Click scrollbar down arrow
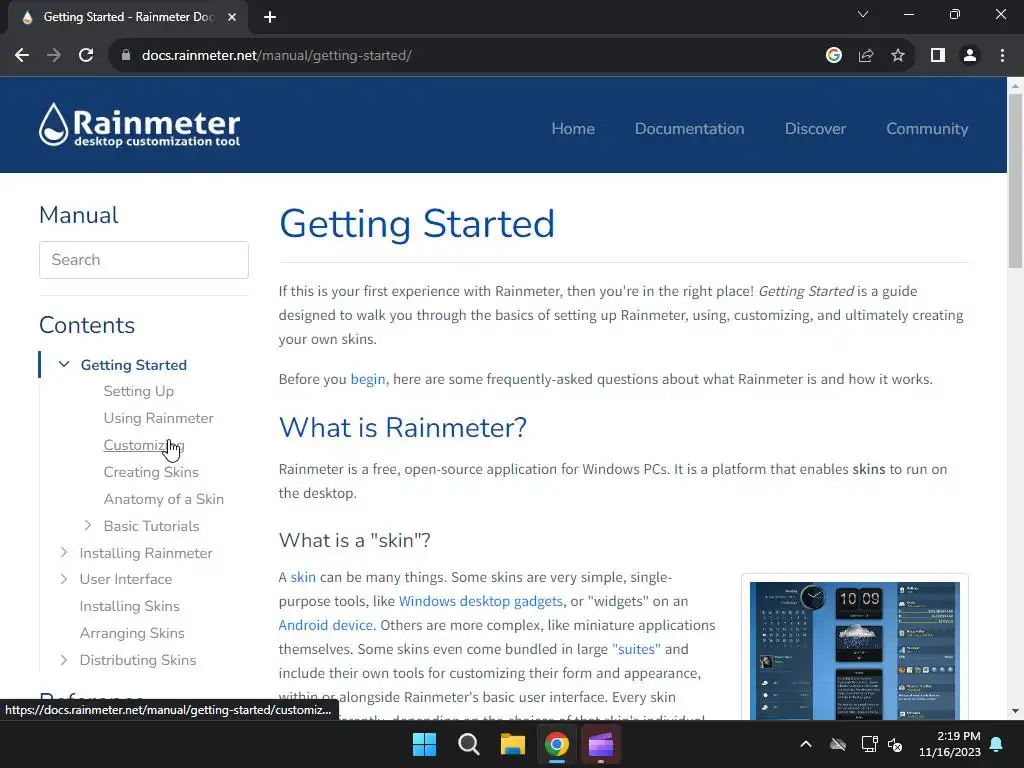The width and height of the screenshot is (1024, 768). coord(1015,711)
